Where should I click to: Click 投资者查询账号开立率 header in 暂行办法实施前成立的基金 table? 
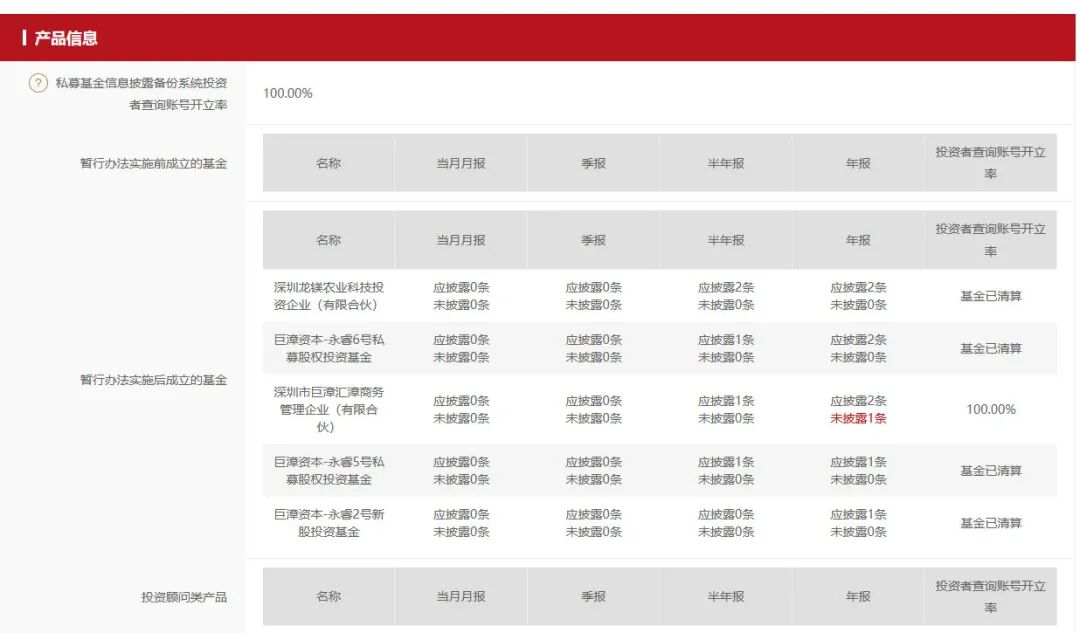click(990, 163)
